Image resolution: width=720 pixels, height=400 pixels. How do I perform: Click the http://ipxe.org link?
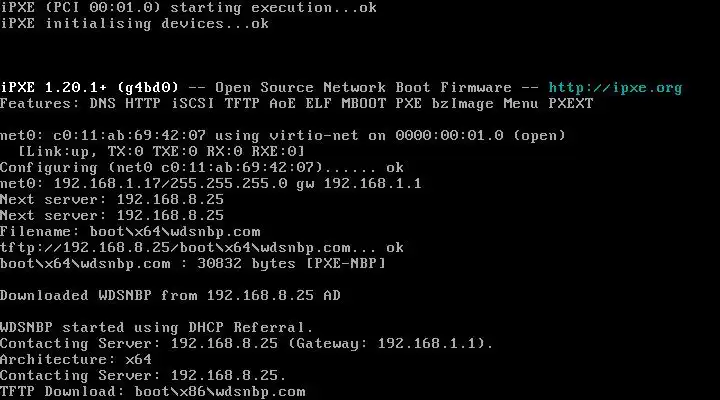tap(615, 87)
